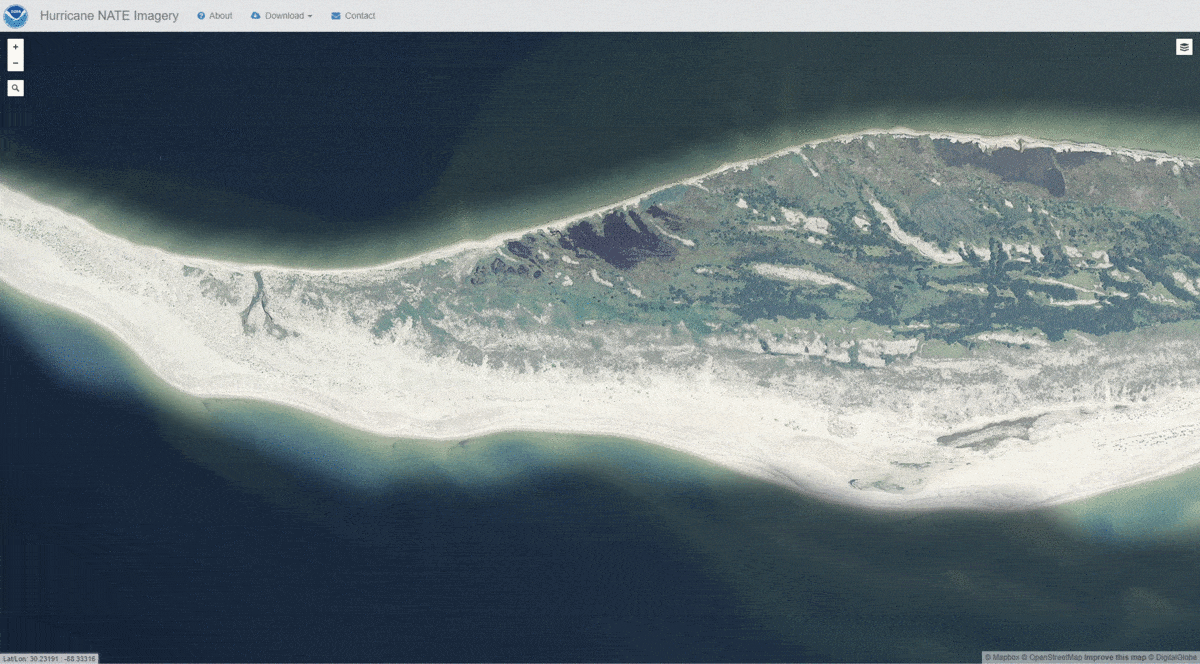Open the Mapbox attribution link
The width and height of the screenshot is (1200, 664).
1004,657
